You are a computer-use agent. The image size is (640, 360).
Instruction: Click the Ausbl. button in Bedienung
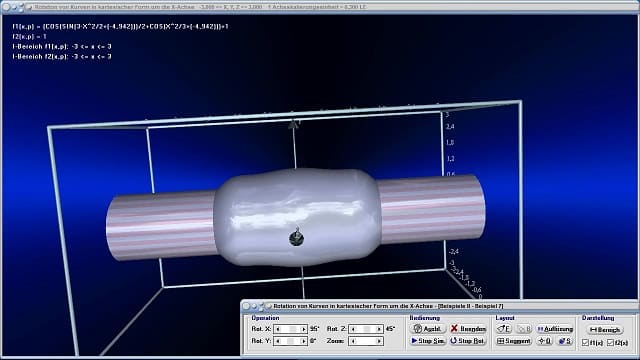click(x=427, y=329)
